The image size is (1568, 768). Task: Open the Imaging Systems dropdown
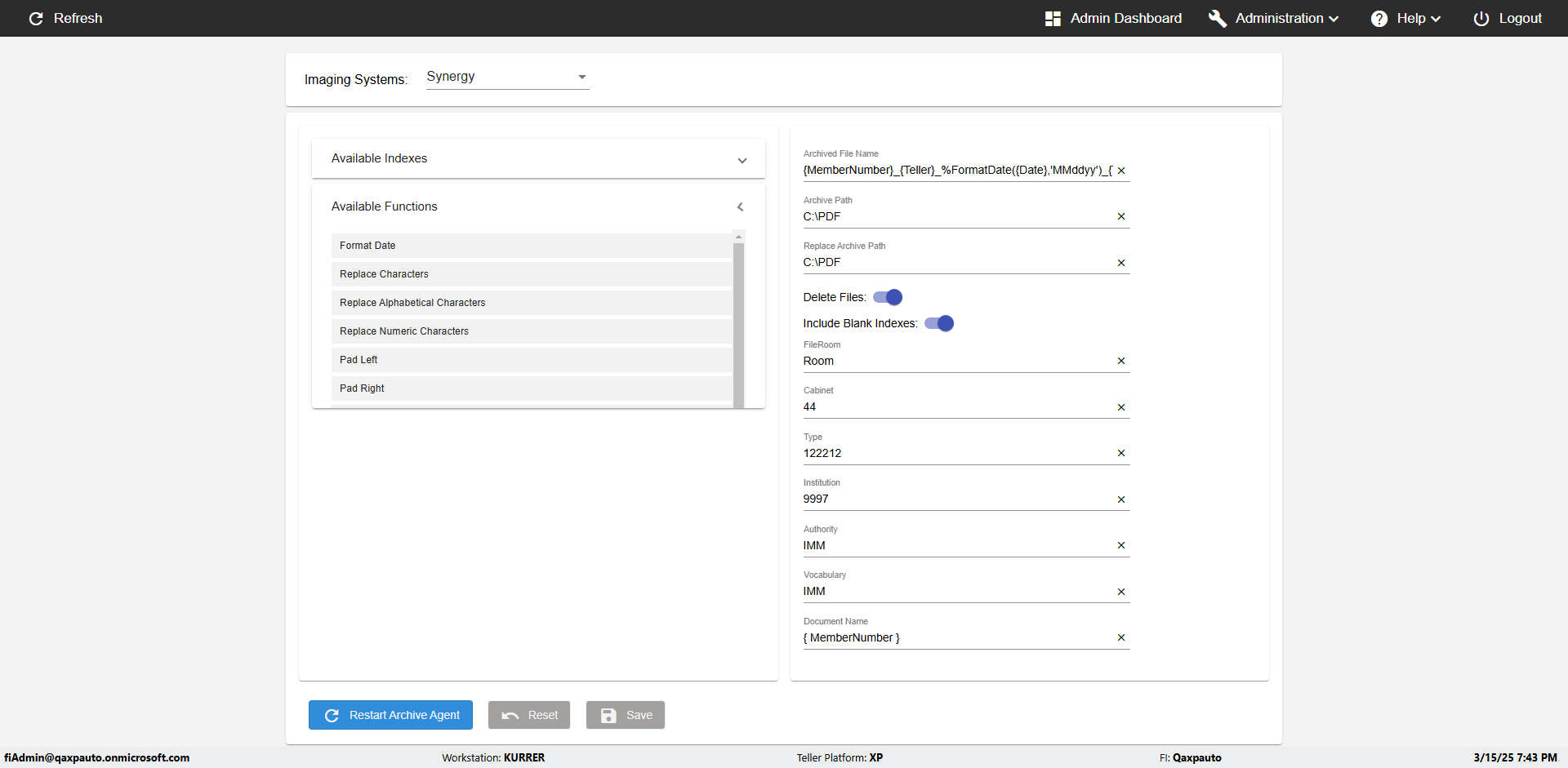tap(507, 77)
